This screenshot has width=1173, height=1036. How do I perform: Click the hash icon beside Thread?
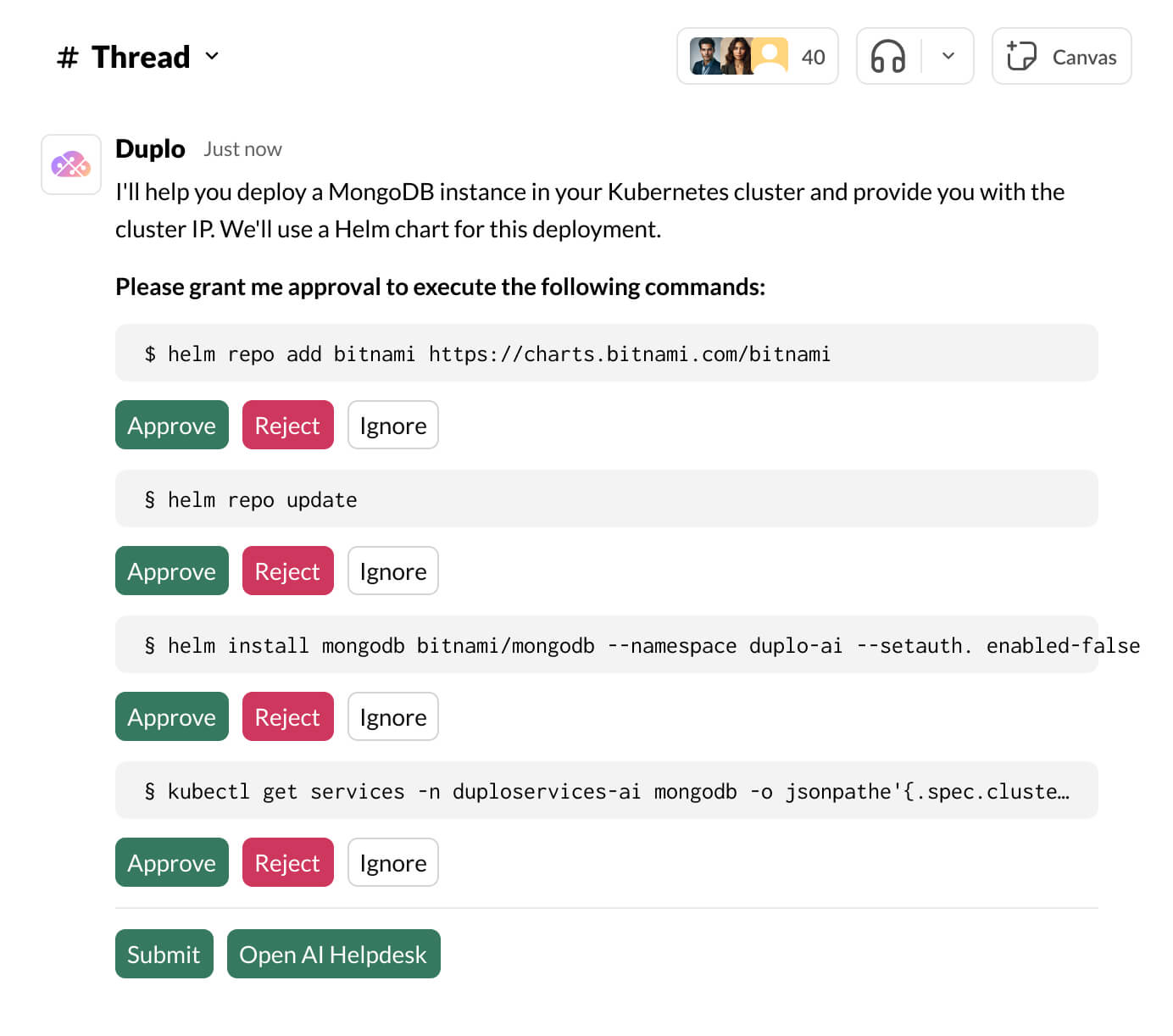tap(68, 58)
